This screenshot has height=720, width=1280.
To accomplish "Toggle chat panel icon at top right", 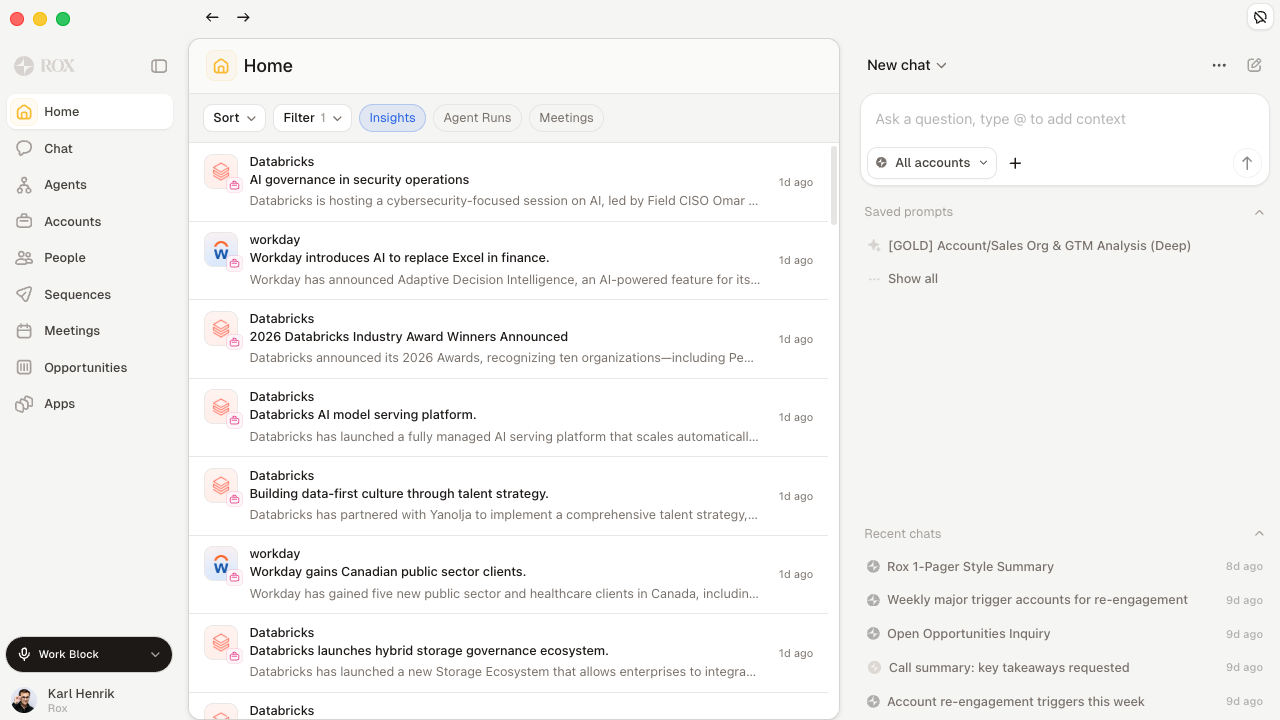I will pos(1260,18).
